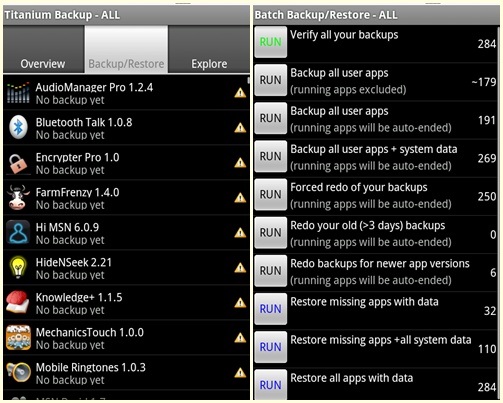Click warning triangle beside Bluetooth Talk

240,128
